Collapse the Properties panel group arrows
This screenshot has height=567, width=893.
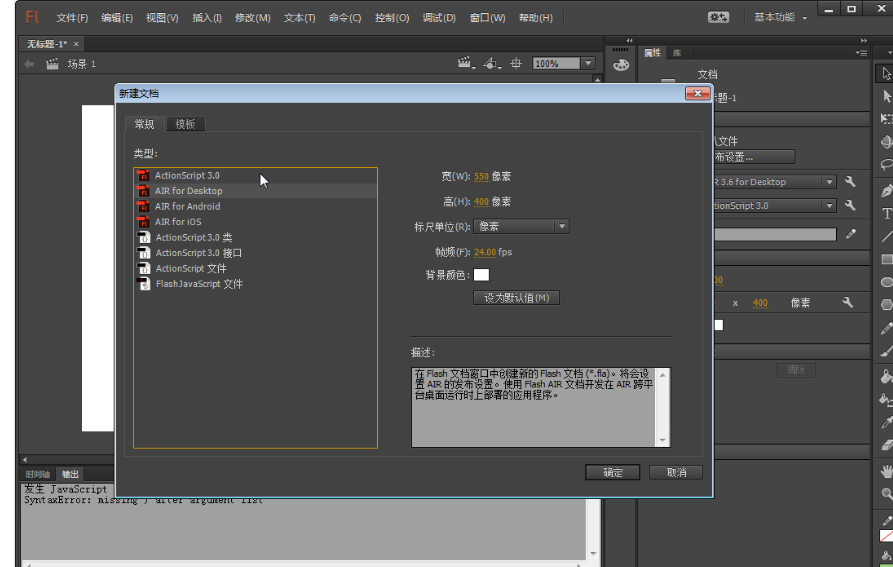pyautogui.click(x=864, y=40)
